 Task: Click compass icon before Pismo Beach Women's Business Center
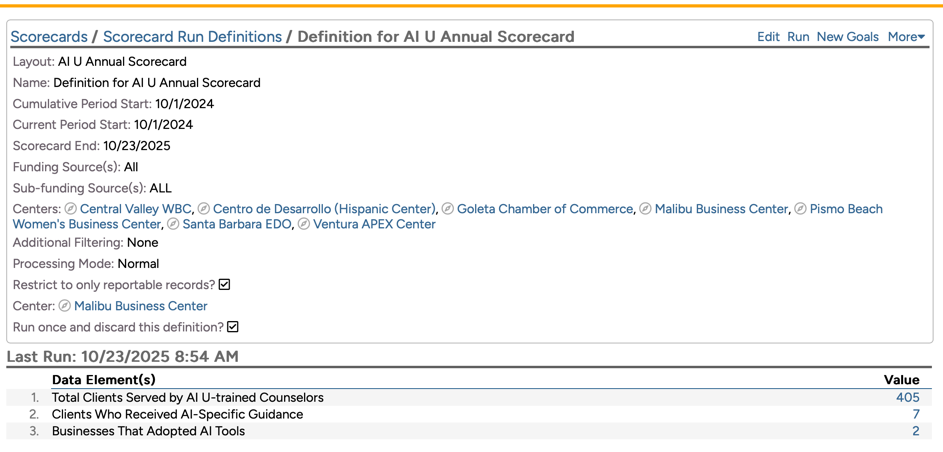pyautogui.click(x=801, y=209)
